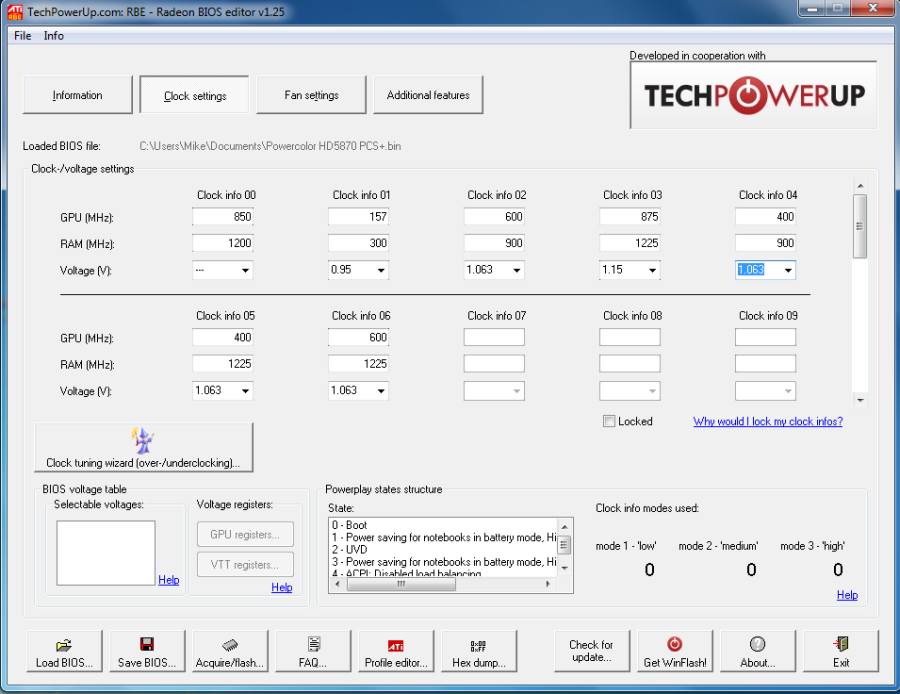Open the File menu
The image size is (900, 694).
click(22, 36)
